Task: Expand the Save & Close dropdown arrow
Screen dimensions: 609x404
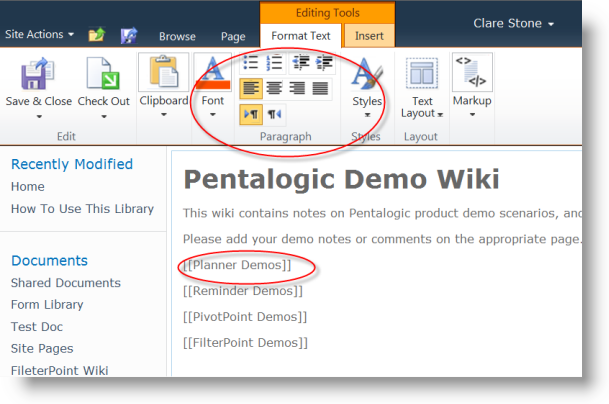Action: (39, 117)
